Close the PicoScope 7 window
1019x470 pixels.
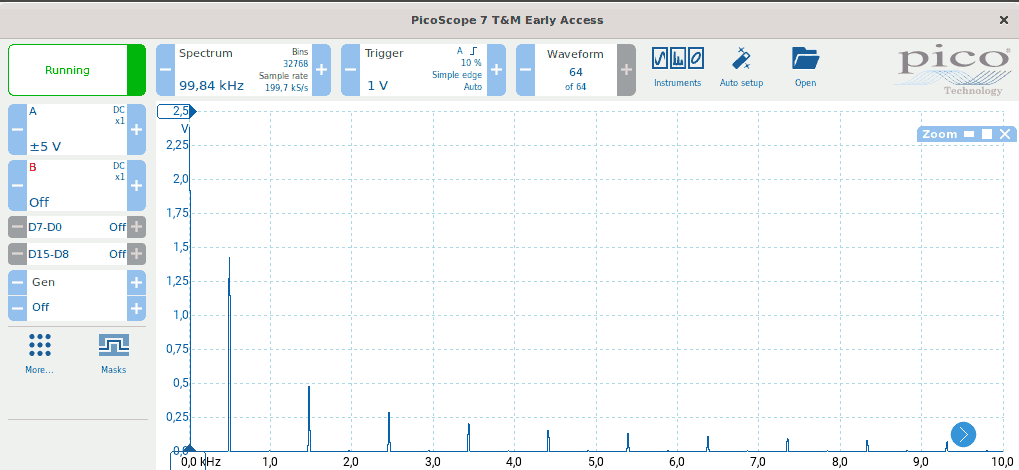1003,20
